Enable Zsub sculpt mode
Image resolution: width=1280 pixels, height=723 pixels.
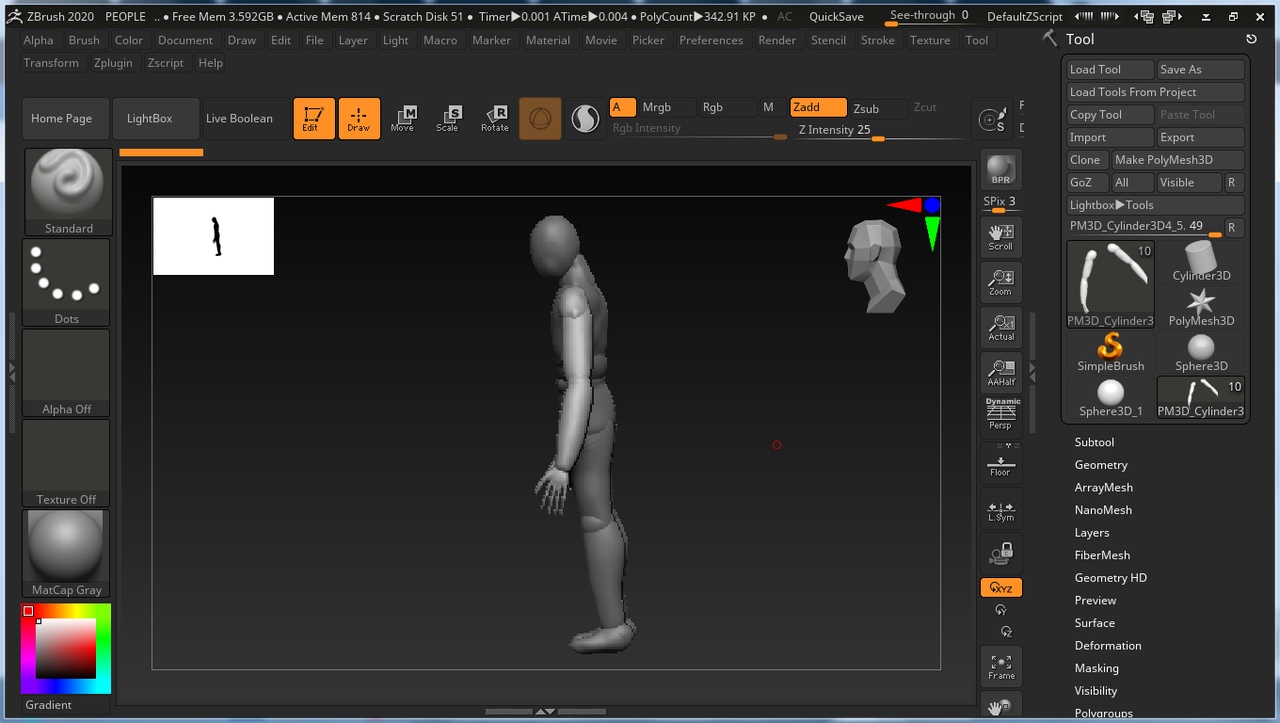pos(866,108)
